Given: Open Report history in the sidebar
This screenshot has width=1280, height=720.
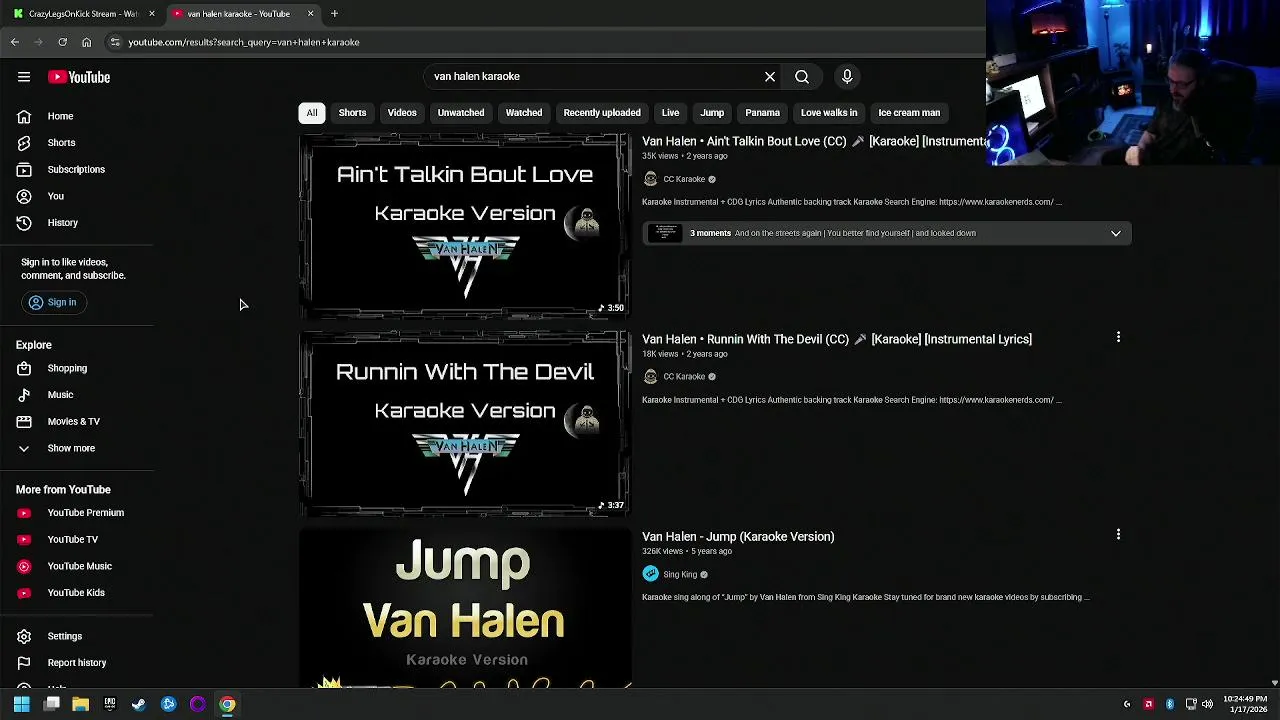Looking at the screenshot, I should click(x=77, y=663).
